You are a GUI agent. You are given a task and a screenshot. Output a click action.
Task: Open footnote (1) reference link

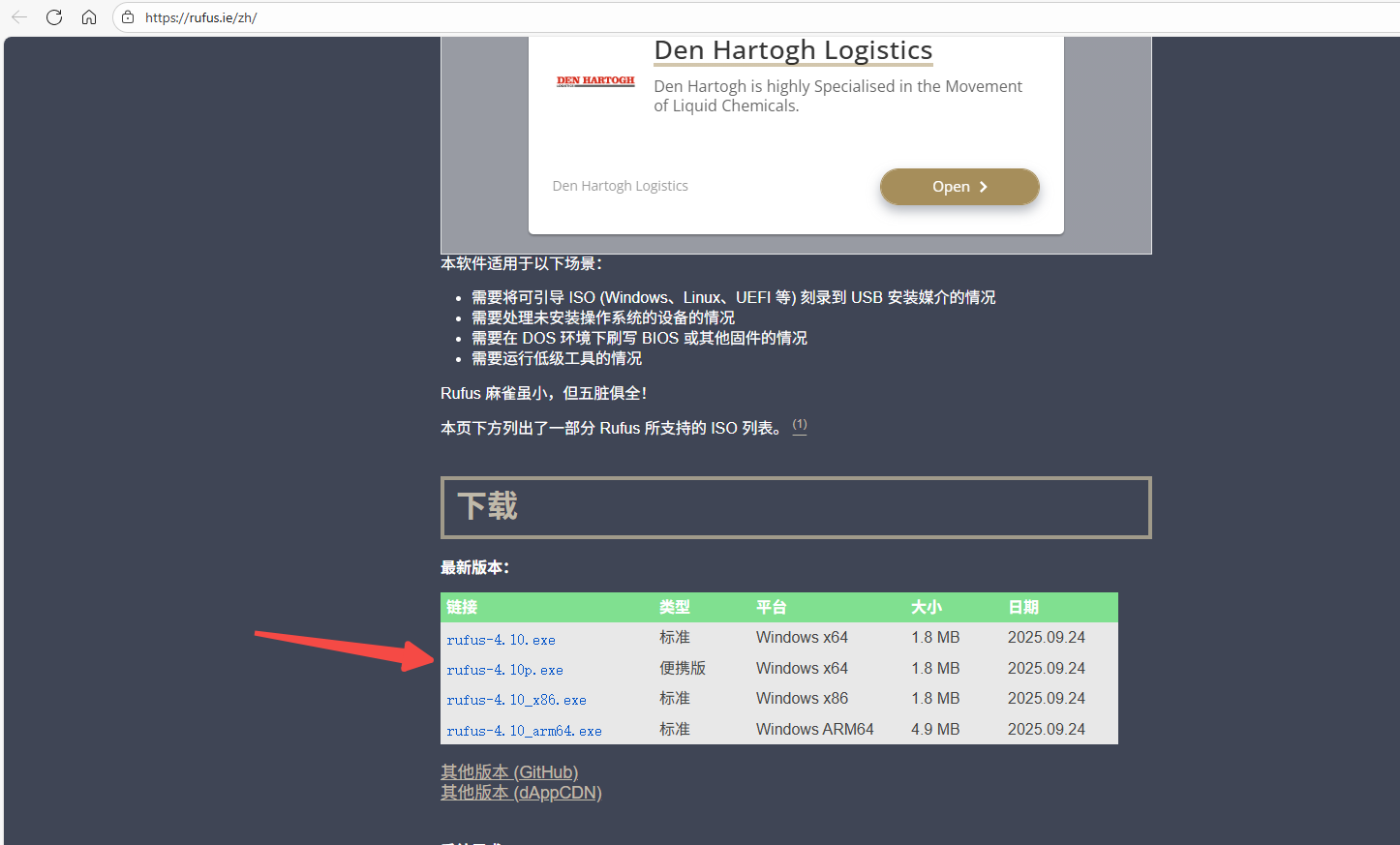coord(800,425)
